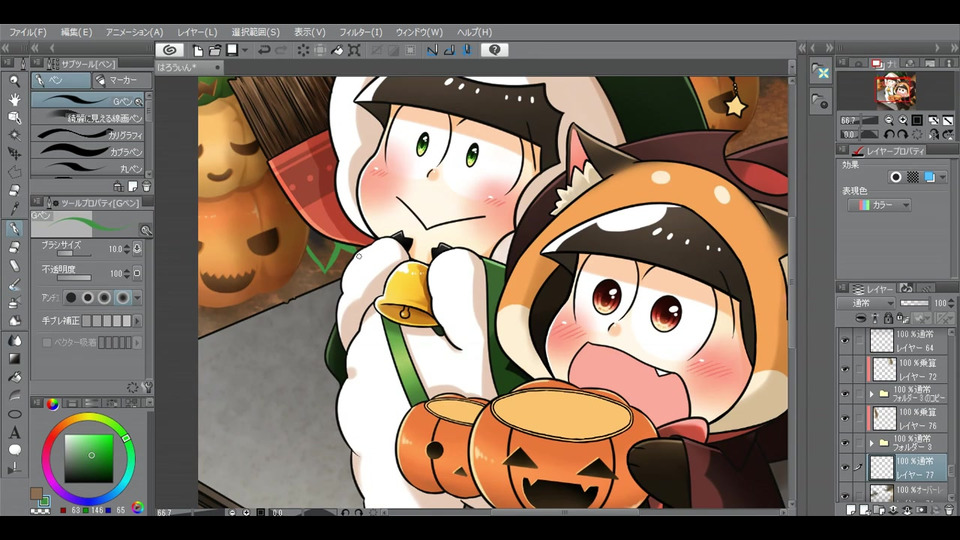This screenshot has height=540, width=960.
Task: Toggle visibility of フォルダー 3 のコピー
Action: pos(845,394)
